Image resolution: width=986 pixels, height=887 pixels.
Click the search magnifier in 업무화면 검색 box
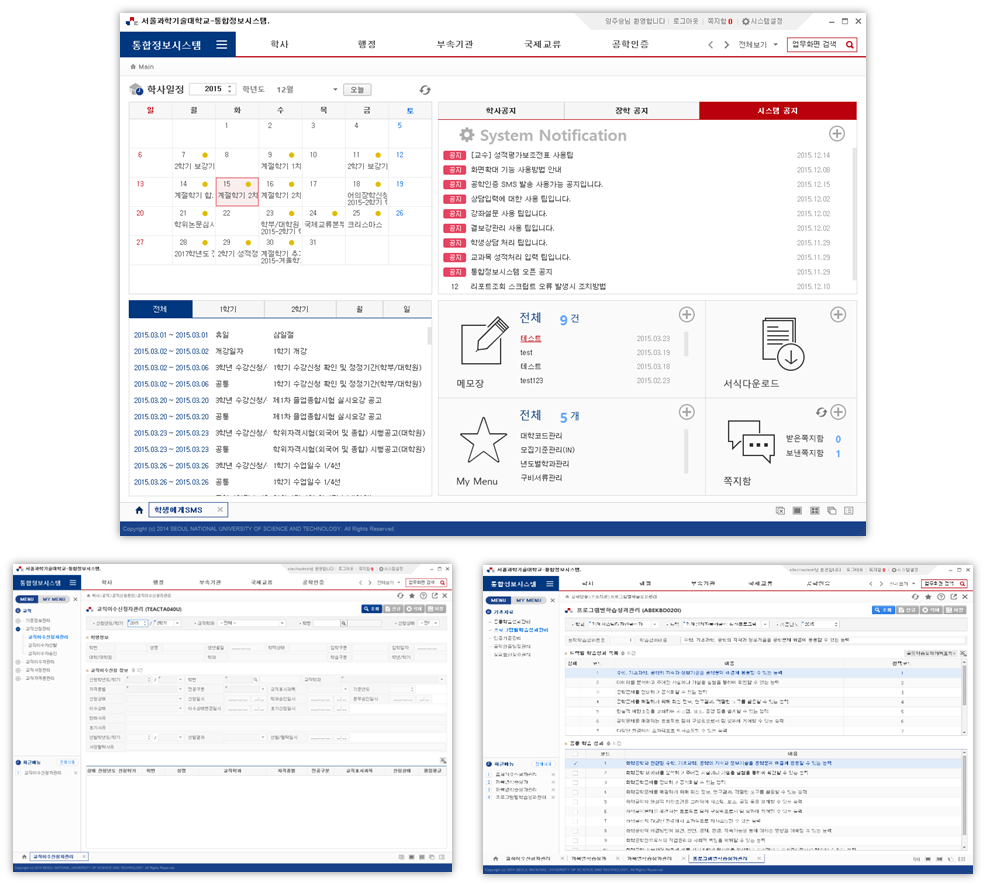coord(850,45)
